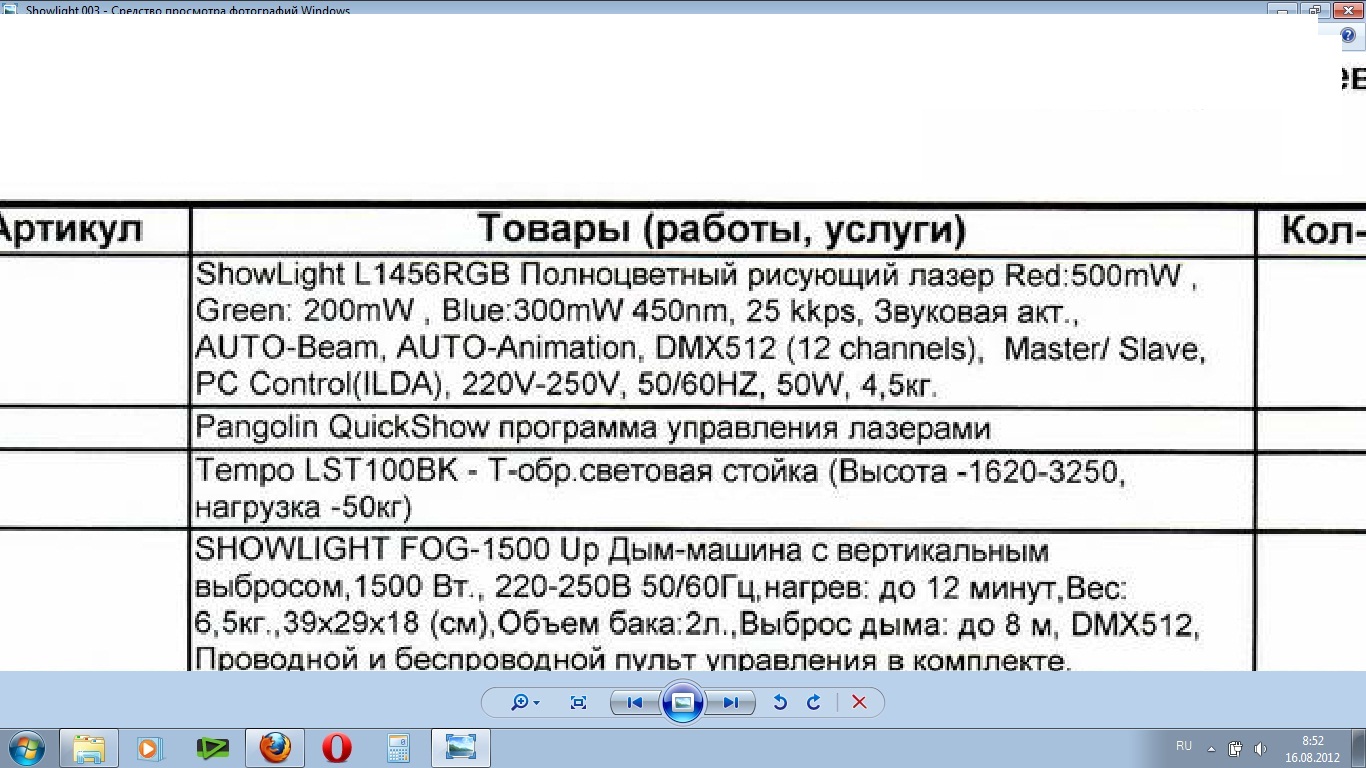Click the Actual Size button
The width and height of the screenshot is (1366, 768).
578,702
